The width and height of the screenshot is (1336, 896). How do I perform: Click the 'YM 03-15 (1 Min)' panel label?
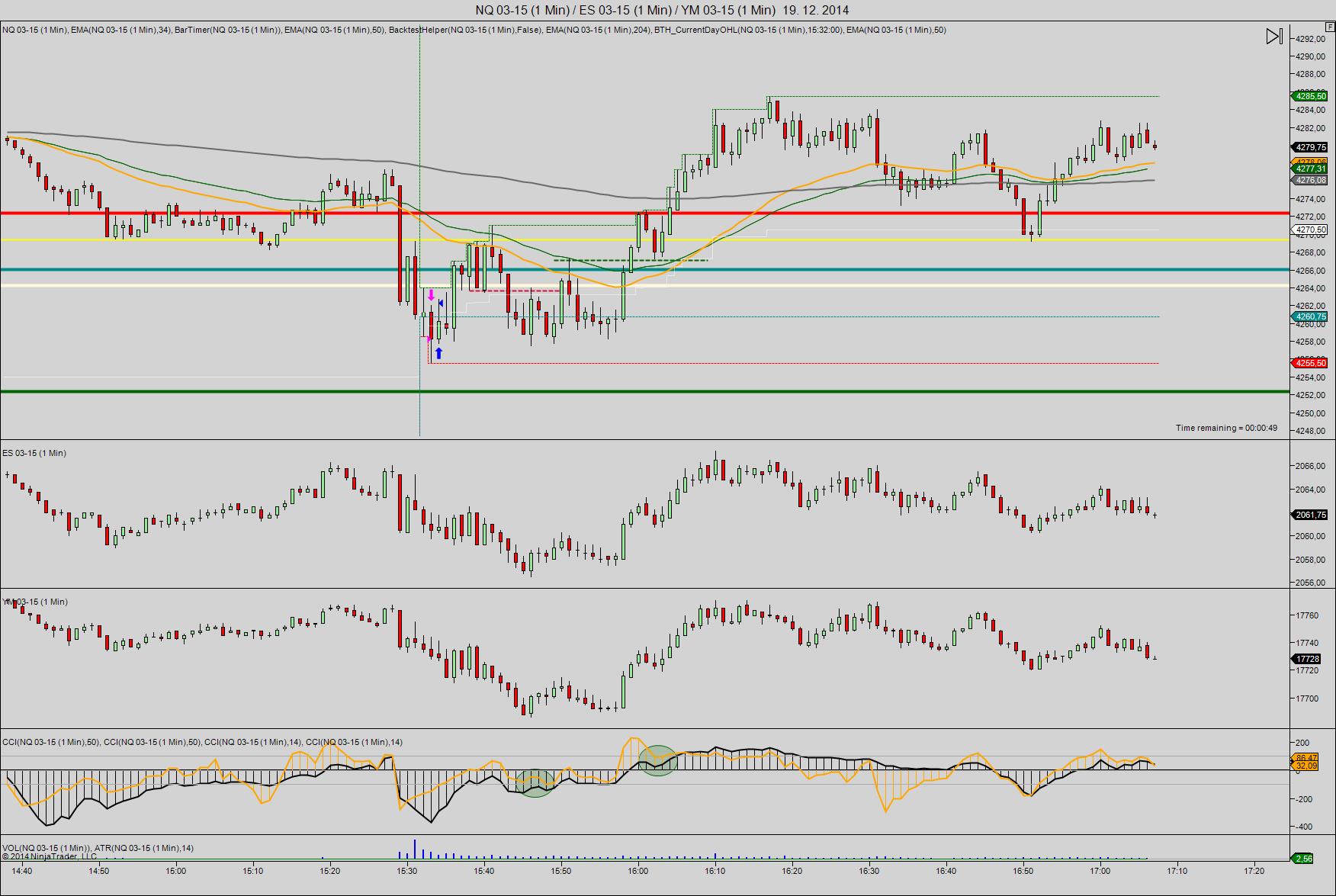[35, 602]
